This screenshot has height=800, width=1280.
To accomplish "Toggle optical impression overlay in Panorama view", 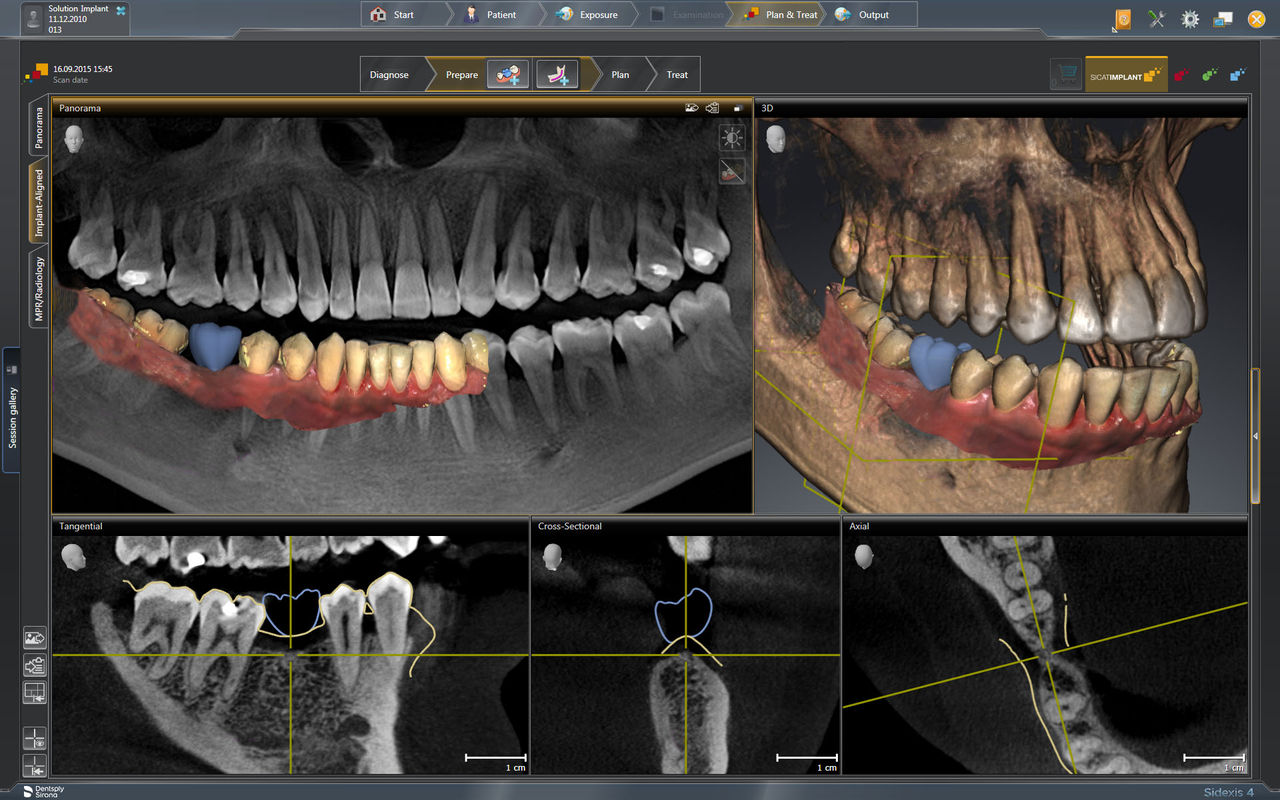I will point(732,171).
